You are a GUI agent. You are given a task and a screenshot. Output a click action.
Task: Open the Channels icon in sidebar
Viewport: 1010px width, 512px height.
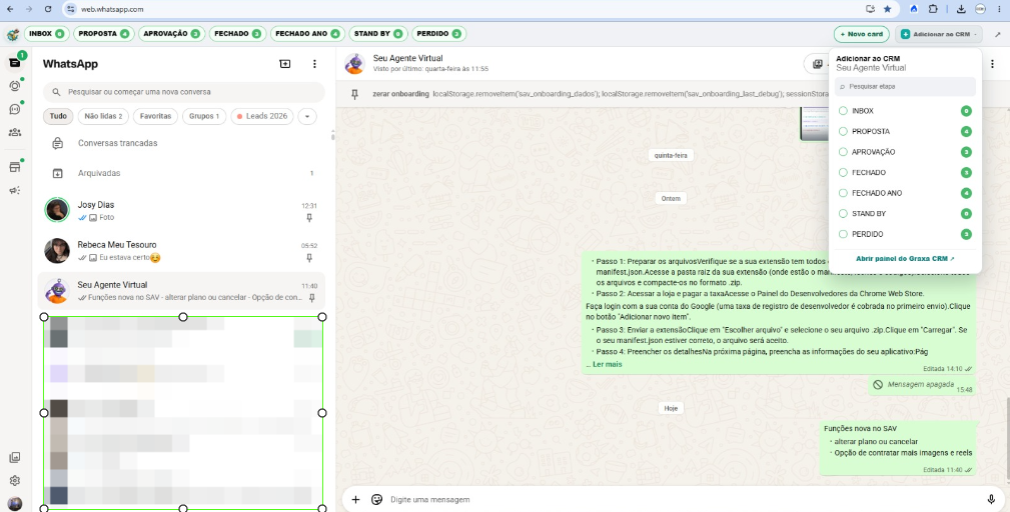15,109
